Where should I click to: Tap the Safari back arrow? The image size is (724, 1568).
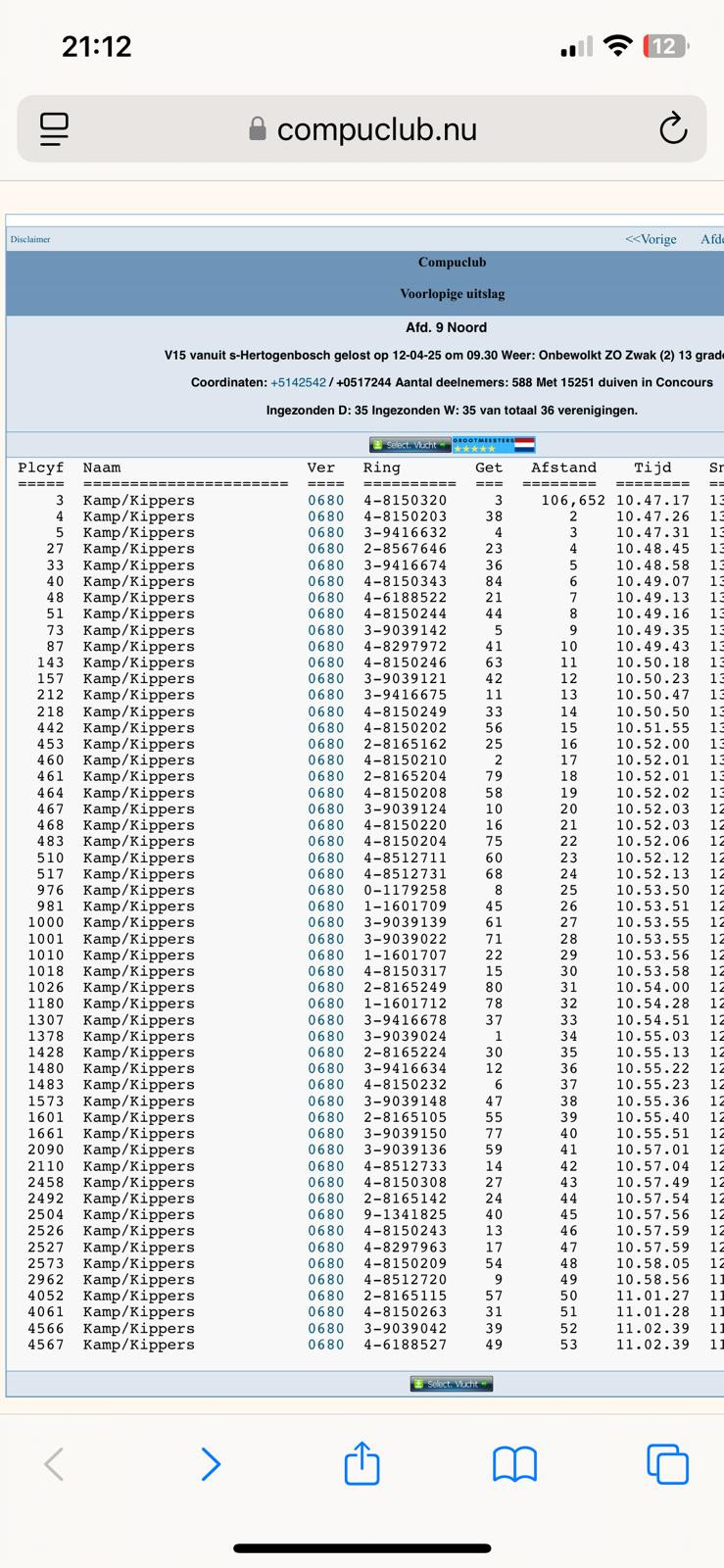coord(55,1464)
